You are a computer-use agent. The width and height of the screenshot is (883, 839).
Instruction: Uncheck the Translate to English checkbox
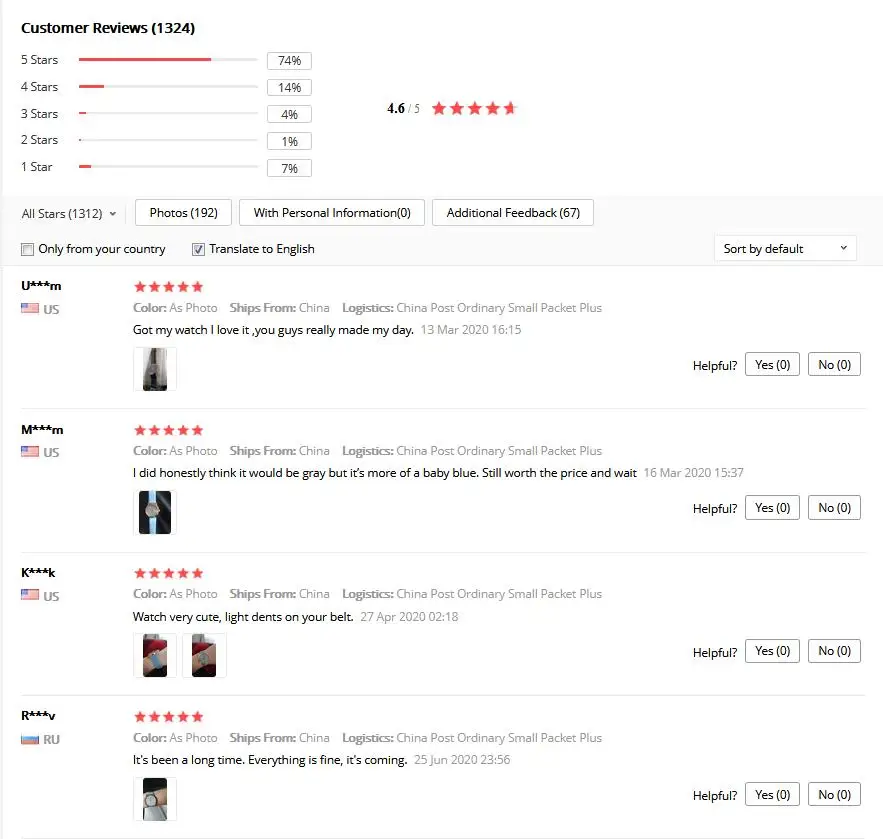pyautogui.click(x=198, y=249)
